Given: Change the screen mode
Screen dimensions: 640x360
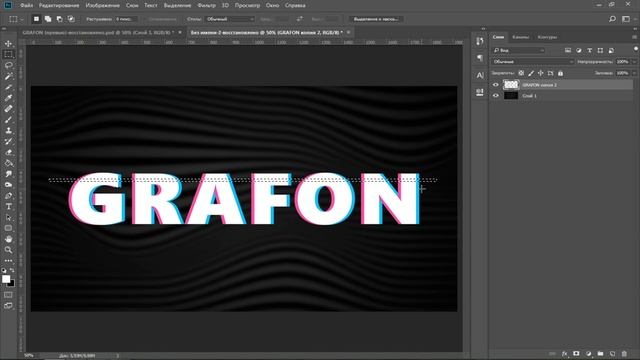Looking at the screenshot, I should click(8, 306).
